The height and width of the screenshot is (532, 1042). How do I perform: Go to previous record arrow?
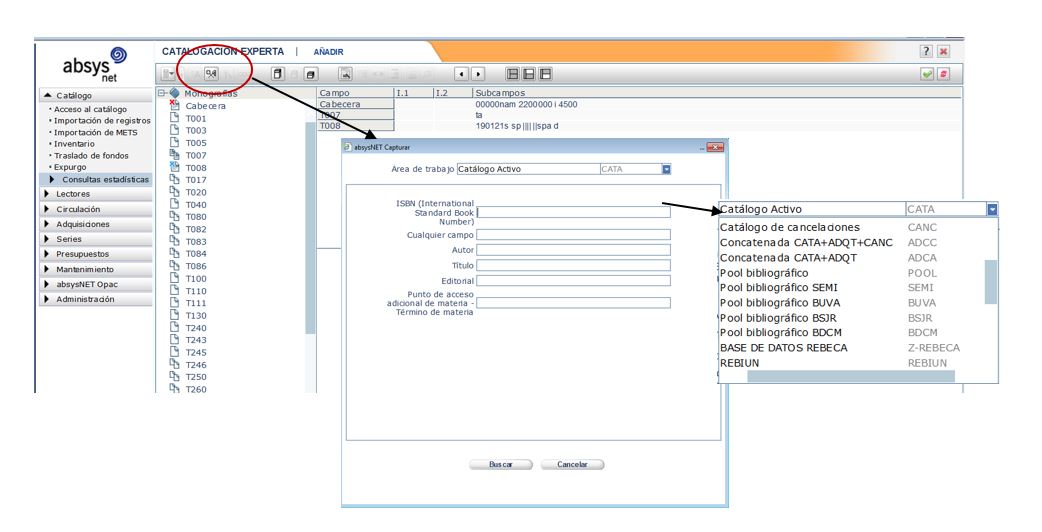(462, 74)
